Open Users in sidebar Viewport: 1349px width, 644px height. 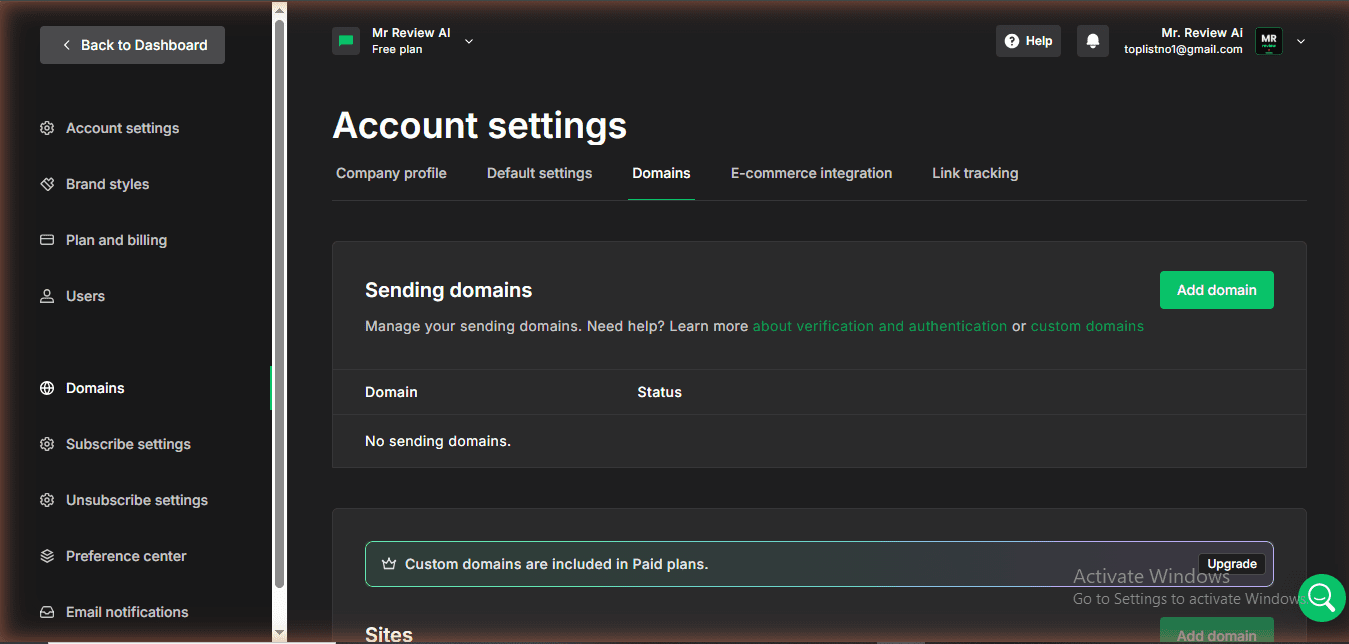(x=85, y=296)
